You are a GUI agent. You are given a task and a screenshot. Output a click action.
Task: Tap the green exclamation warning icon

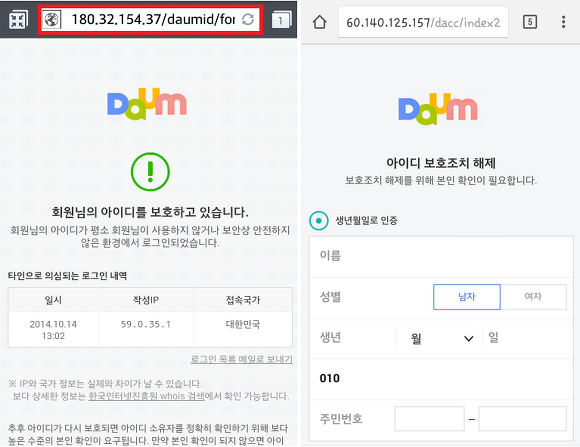[150, 172]
